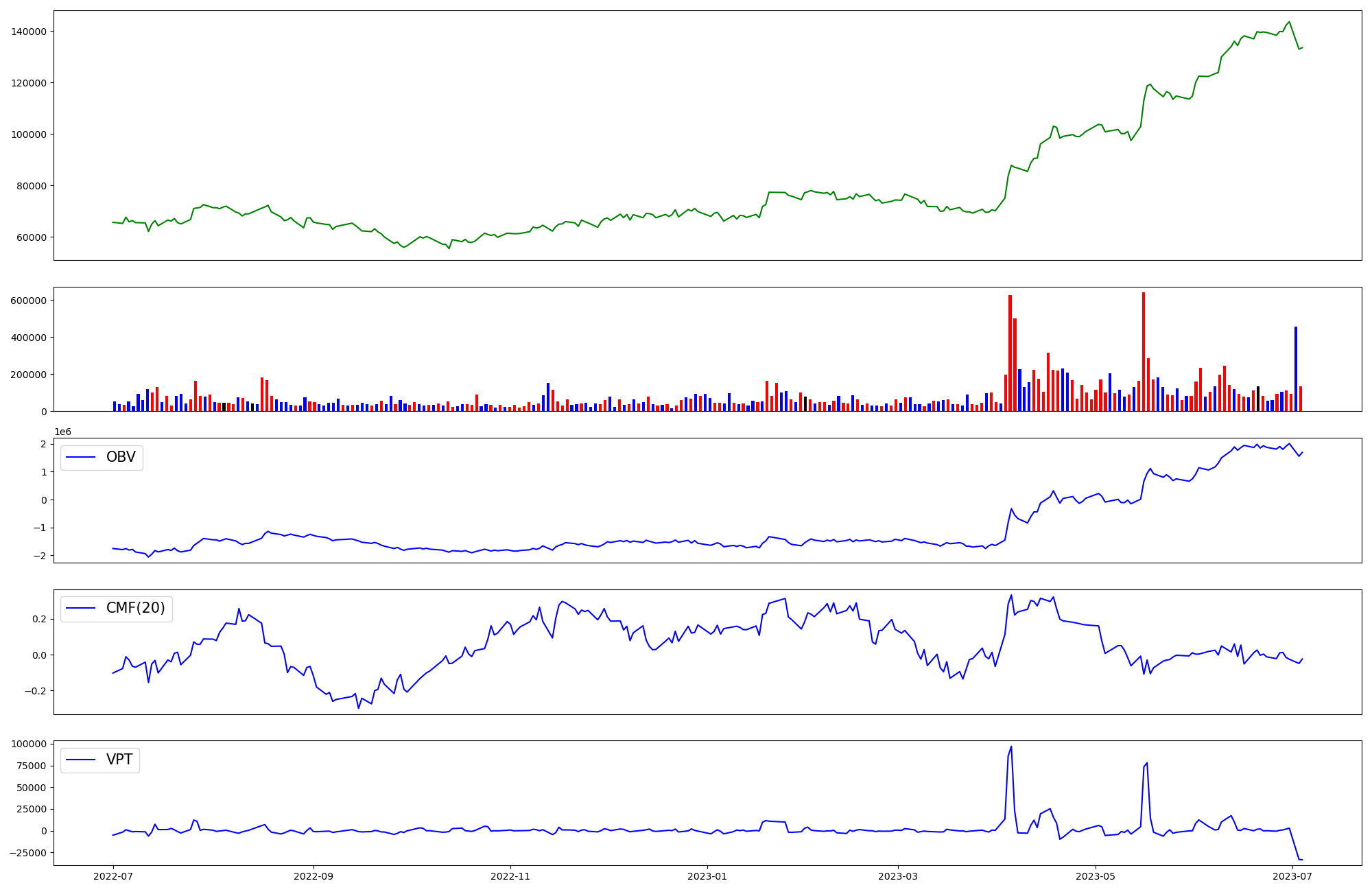Screen dimensions: 1372x892
Task: Click the 75000 label on VPT axis
Action: pyautogui.click(x=31, y=766)
